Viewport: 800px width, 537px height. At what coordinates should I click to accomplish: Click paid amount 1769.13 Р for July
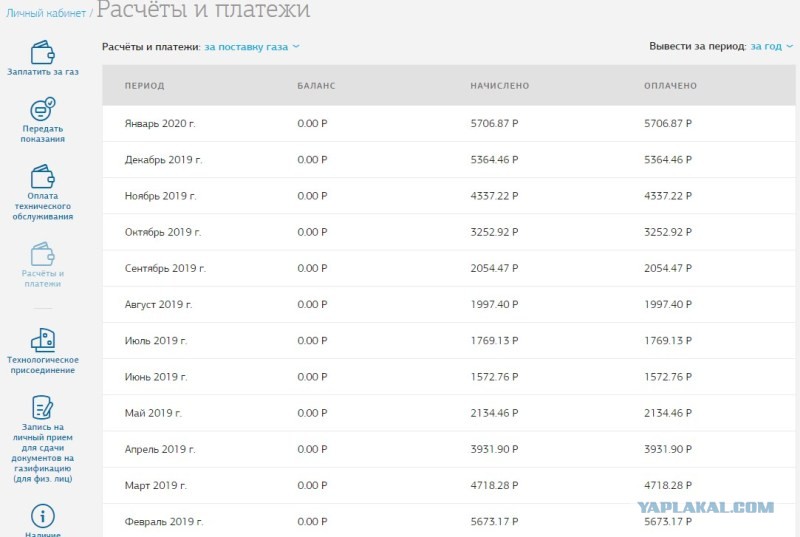point(668,341)
